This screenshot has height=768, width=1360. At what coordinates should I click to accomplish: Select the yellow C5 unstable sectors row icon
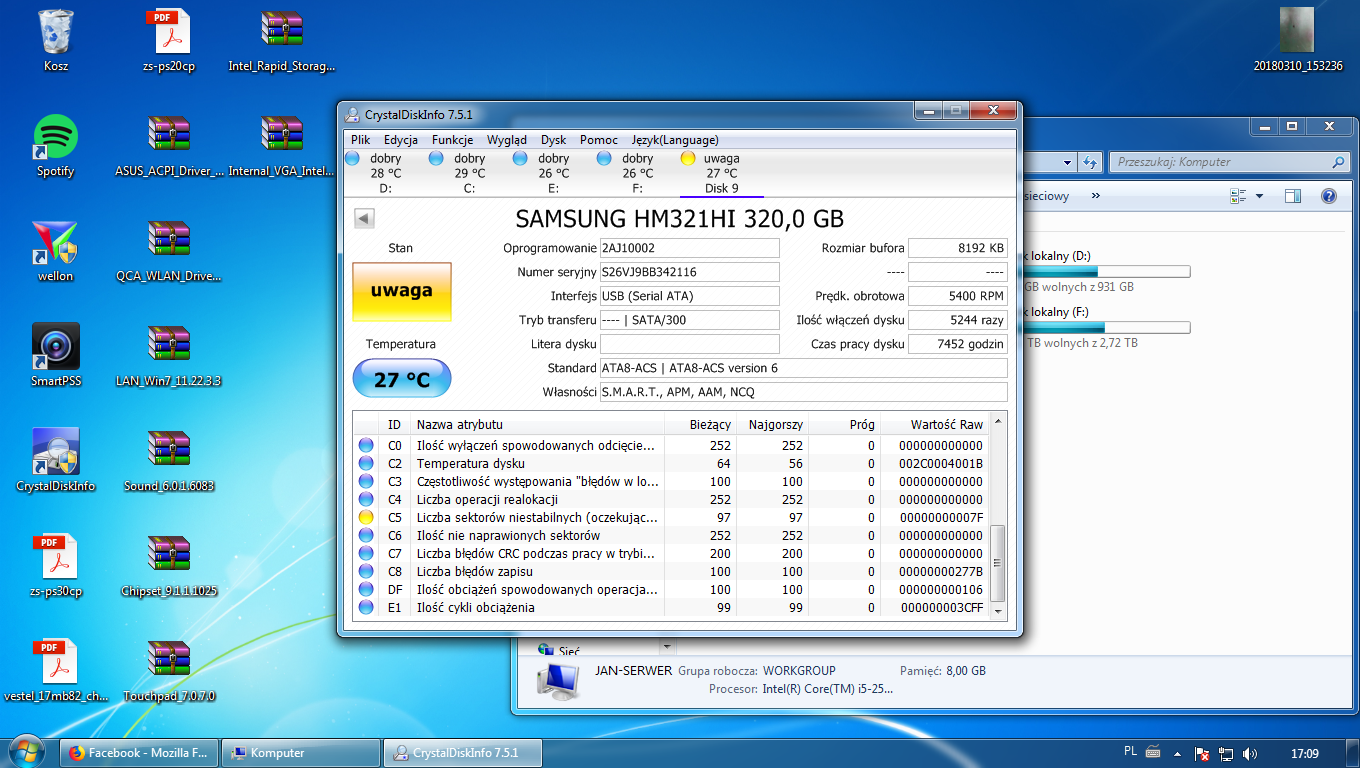(366, 518)
